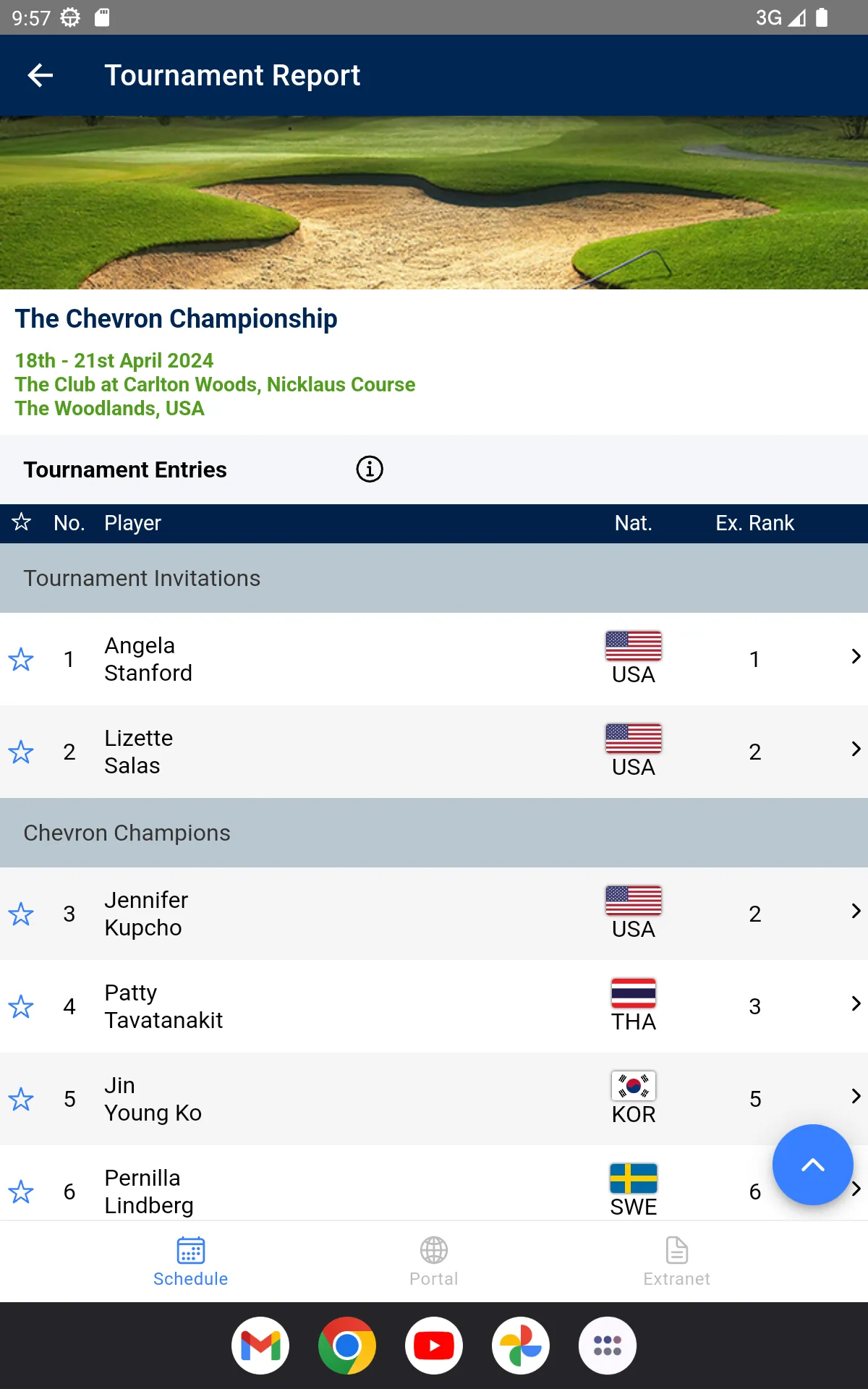868x1389 pixels.
Task: Switch to the Portal tab
Action: coord(434,1262)
